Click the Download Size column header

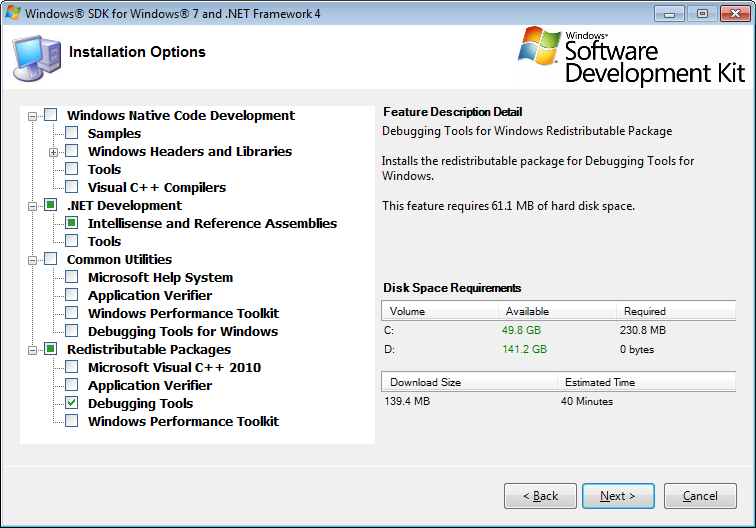coord(470,382)
